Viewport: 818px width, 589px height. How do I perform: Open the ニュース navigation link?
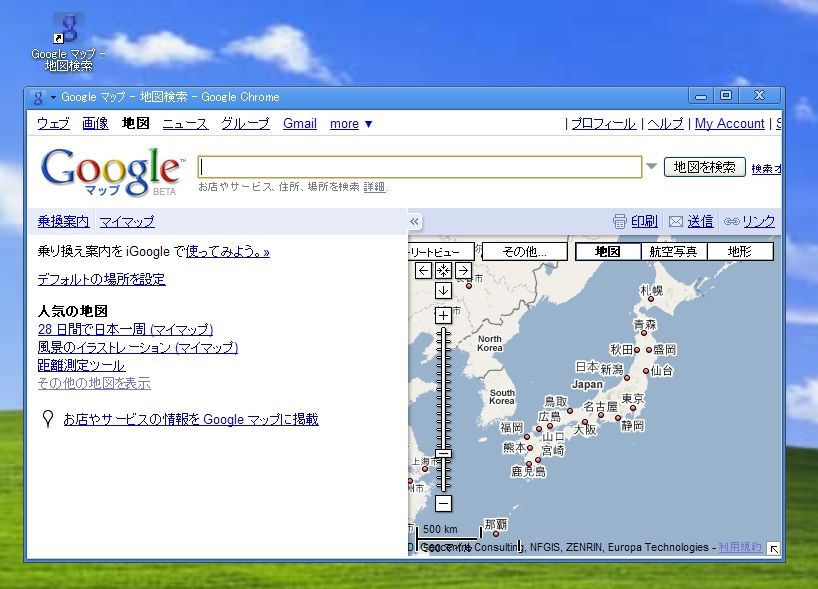185,124
